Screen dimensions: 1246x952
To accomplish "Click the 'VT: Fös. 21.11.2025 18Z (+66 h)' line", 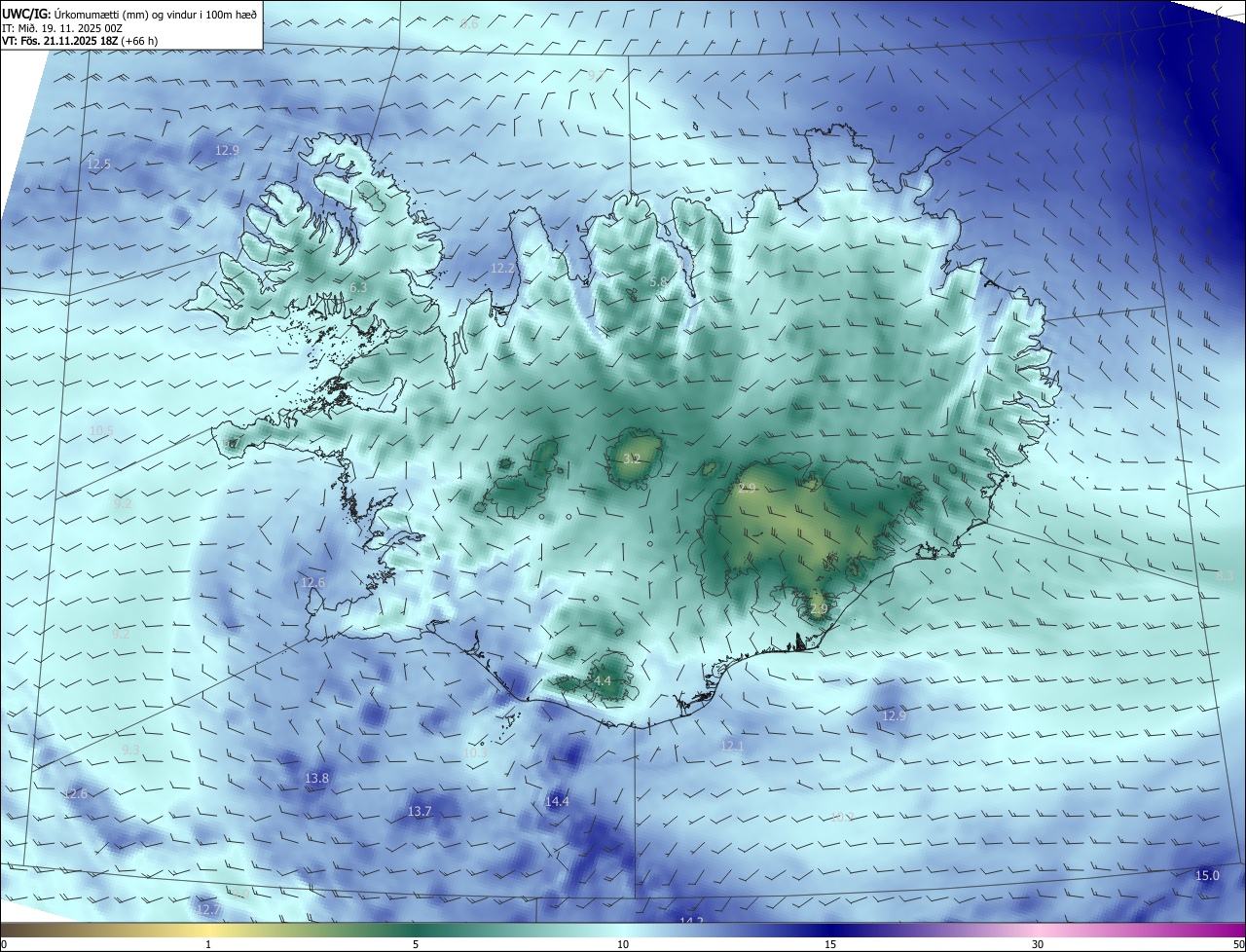I will click(x=80, y=41).
